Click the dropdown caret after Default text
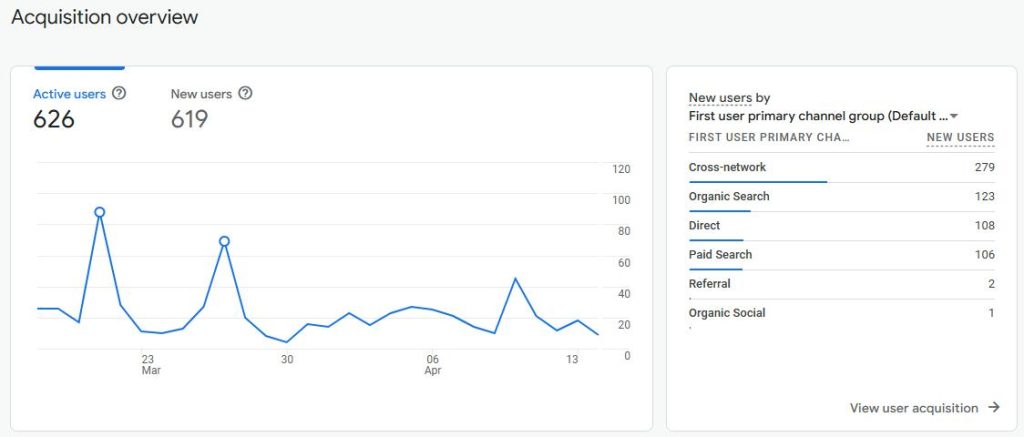Screen dimensions: 1024x437 coord(953,117)
